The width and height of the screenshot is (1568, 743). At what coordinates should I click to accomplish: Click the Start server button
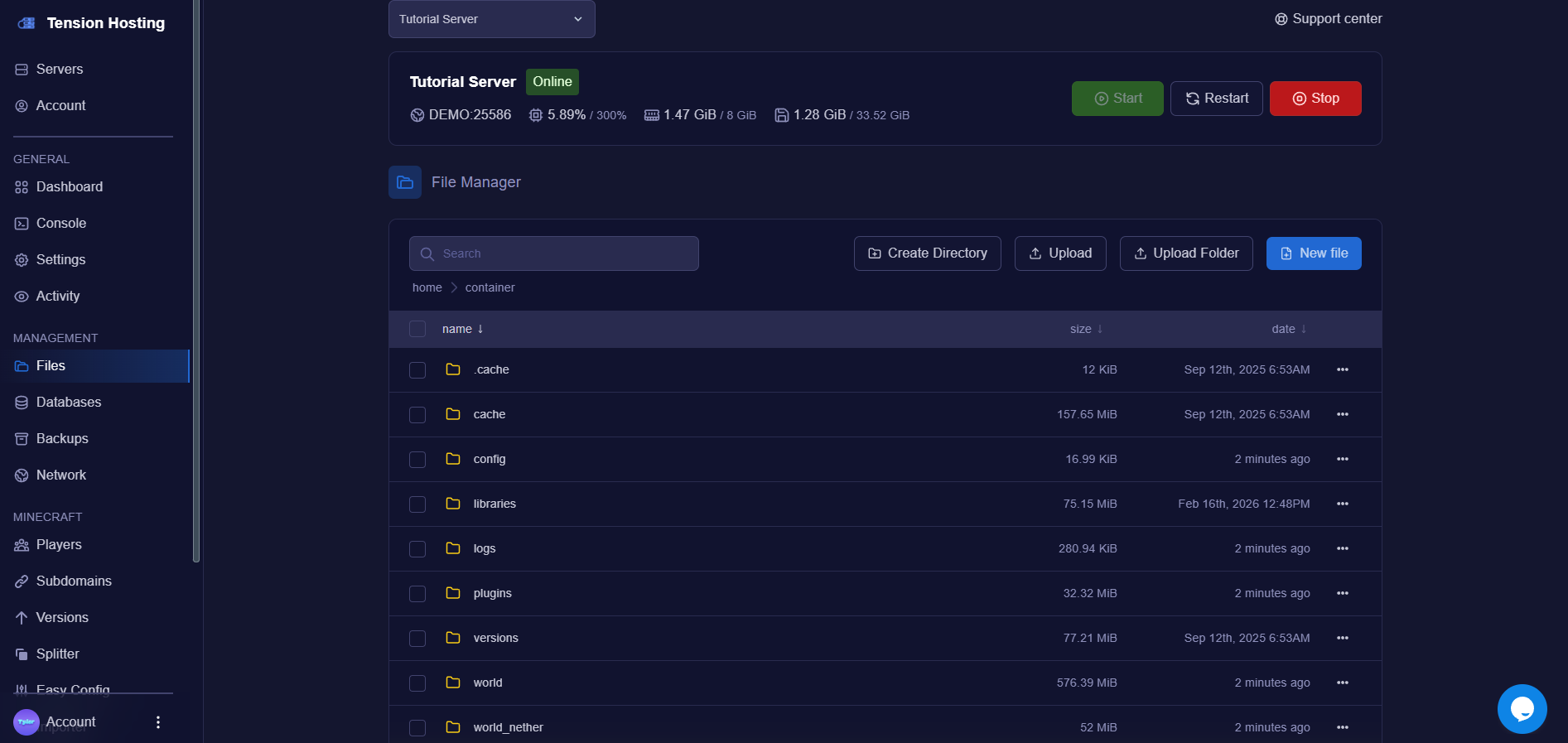tap(1117, 99)
